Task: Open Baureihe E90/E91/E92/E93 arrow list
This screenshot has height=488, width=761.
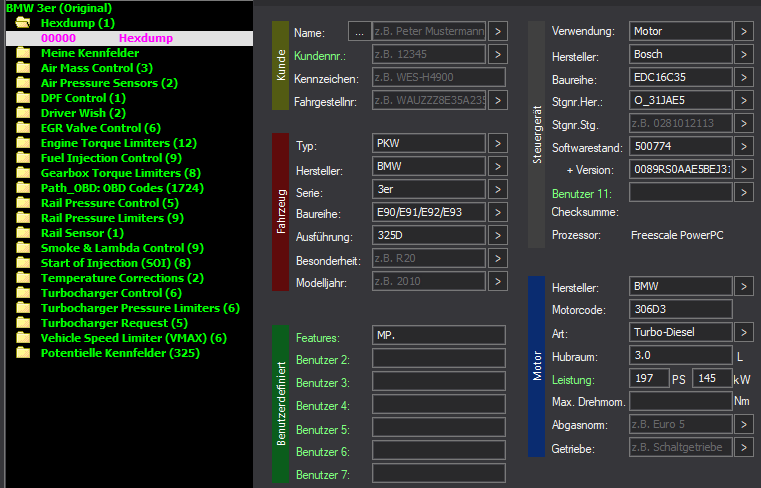Action: (x=497, y=212)
